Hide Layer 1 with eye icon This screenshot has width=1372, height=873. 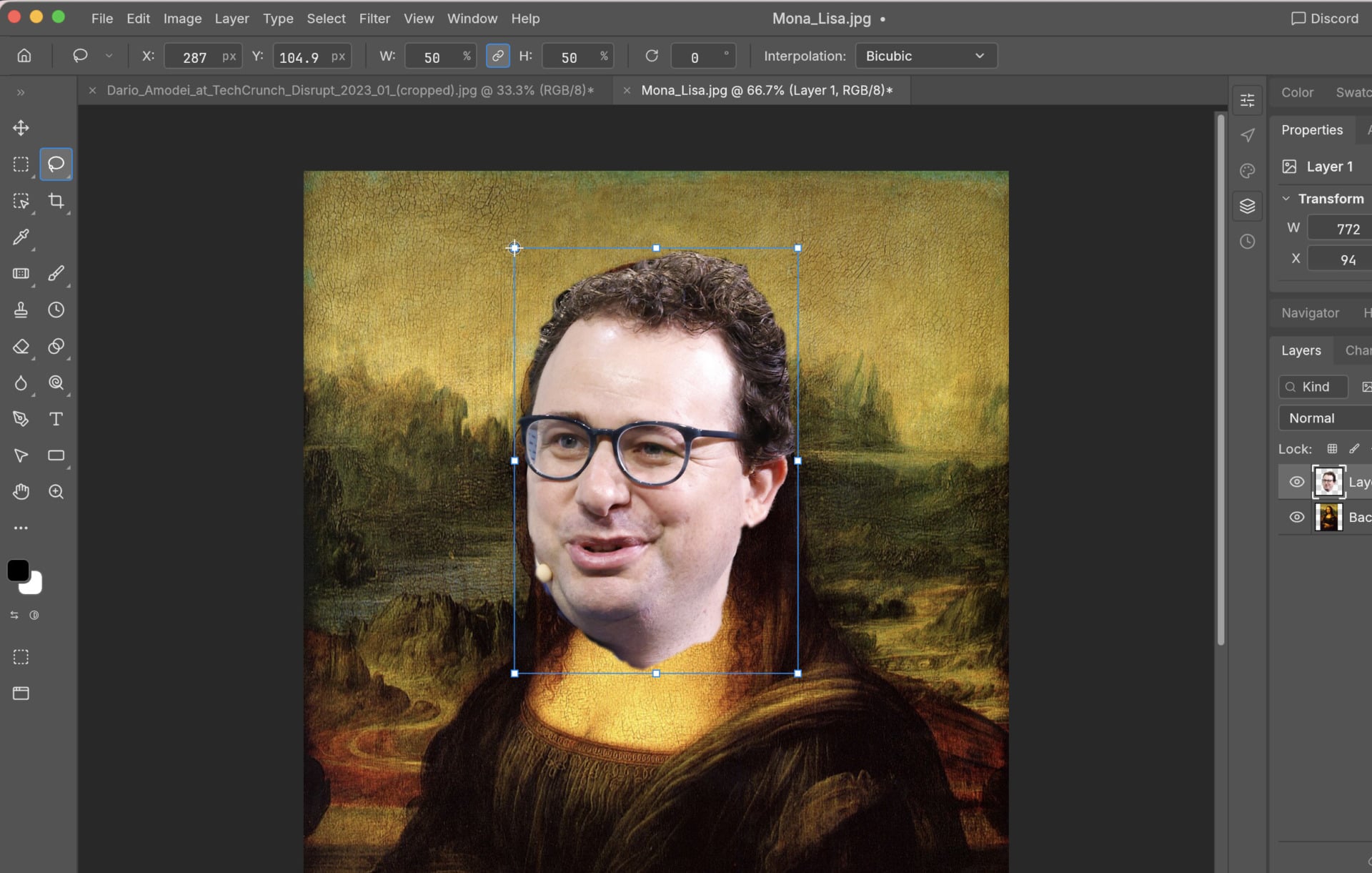[x=1296, y=482]
